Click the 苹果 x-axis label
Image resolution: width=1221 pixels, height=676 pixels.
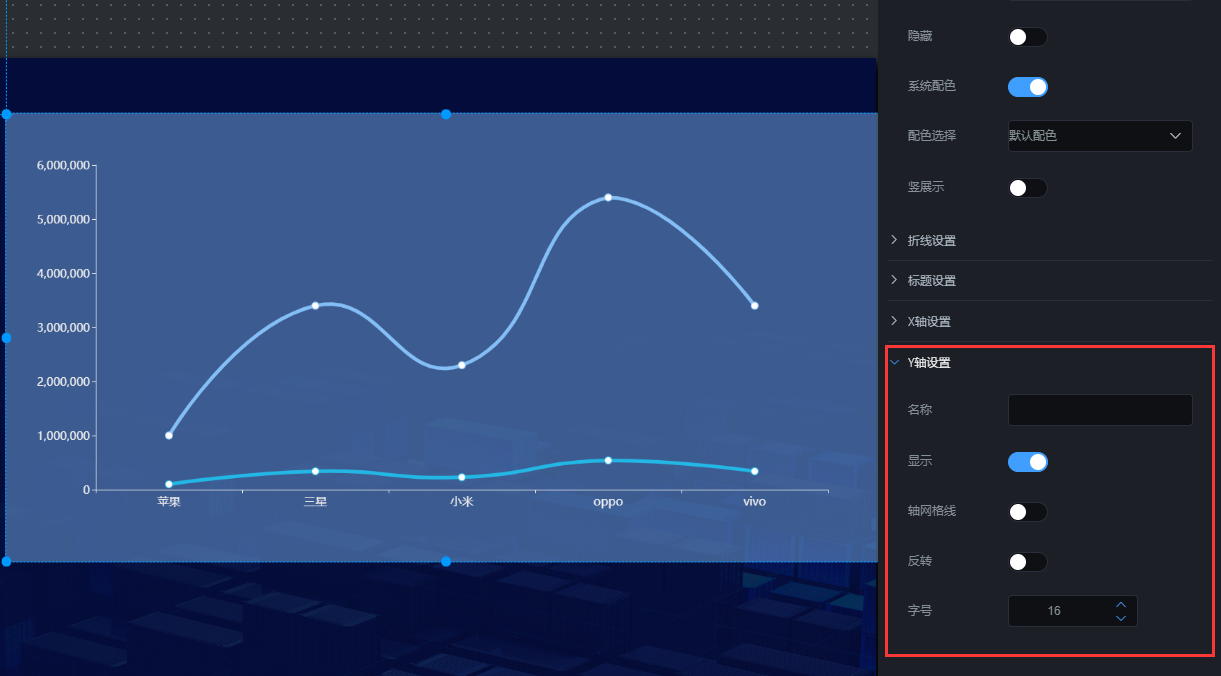pos(169,502)
